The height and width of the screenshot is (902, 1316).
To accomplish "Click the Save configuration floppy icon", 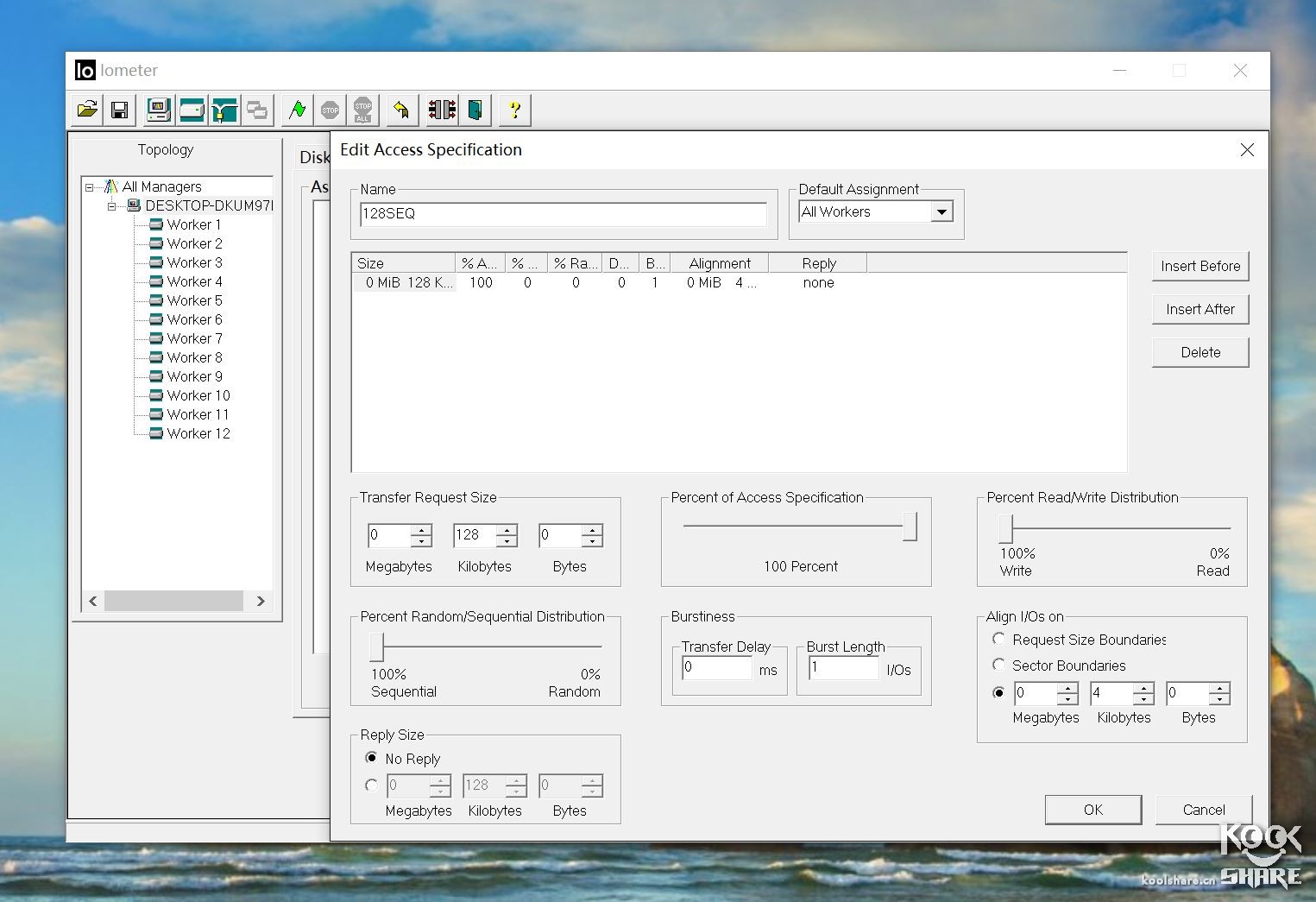I will click(120, 110).
